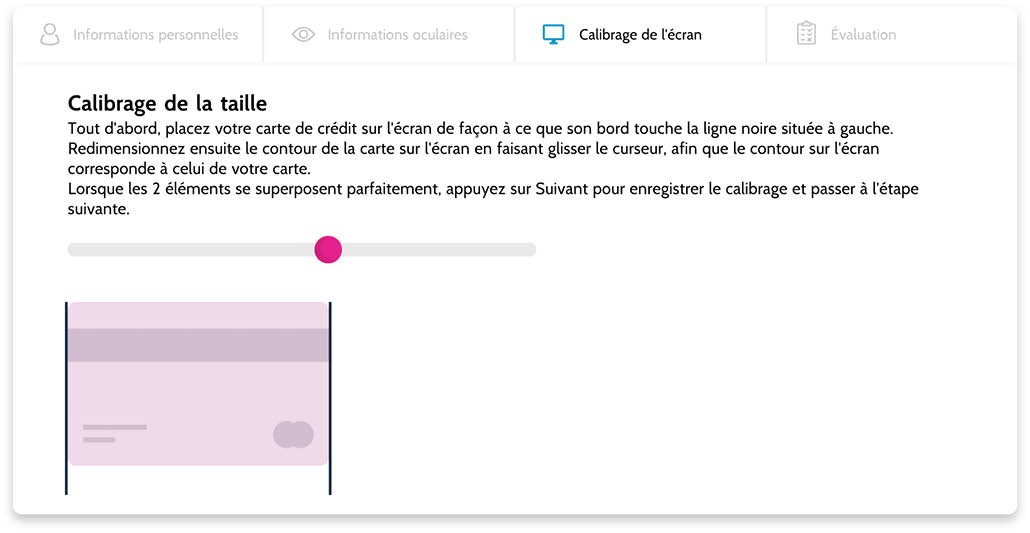Click the pink slider handle

coord(328,250)
